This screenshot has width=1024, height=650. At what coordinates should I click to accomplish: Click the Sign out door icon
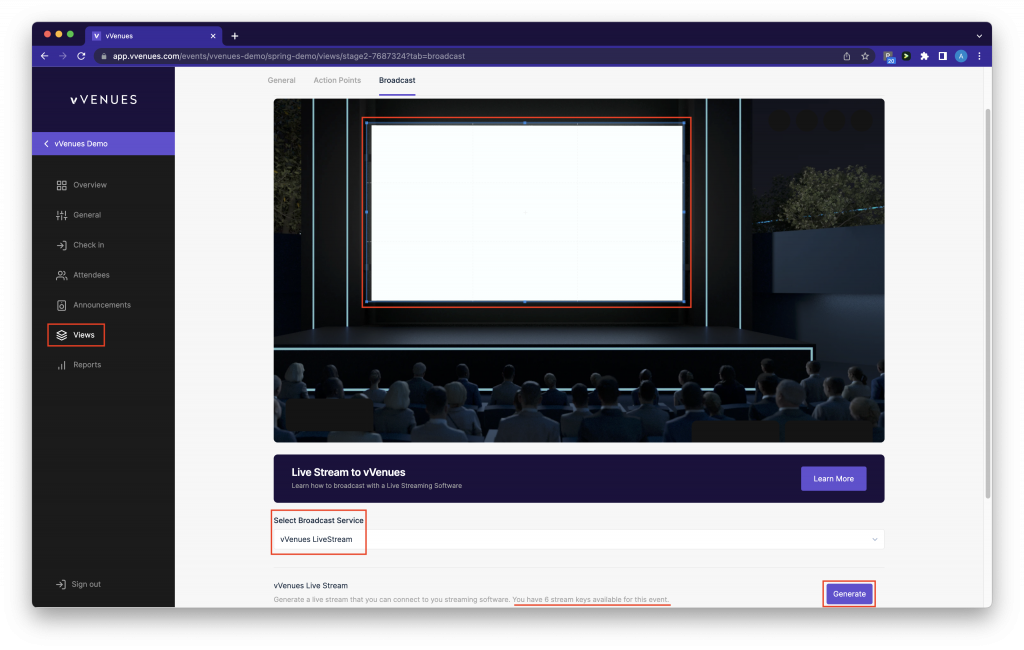tap(61, 585)
